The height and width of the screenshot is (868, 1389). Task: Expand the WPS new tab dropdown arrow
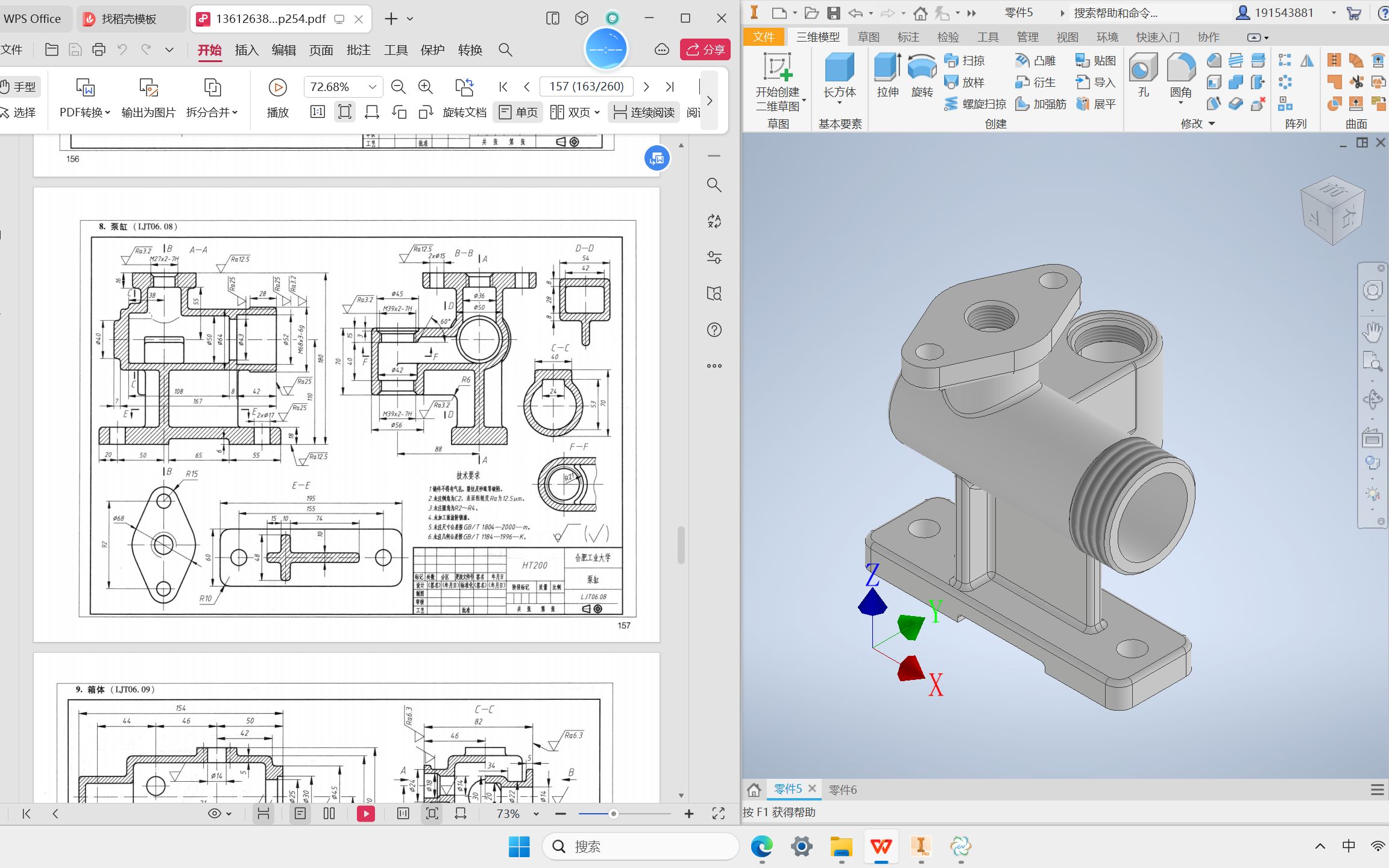click(410, 19)
